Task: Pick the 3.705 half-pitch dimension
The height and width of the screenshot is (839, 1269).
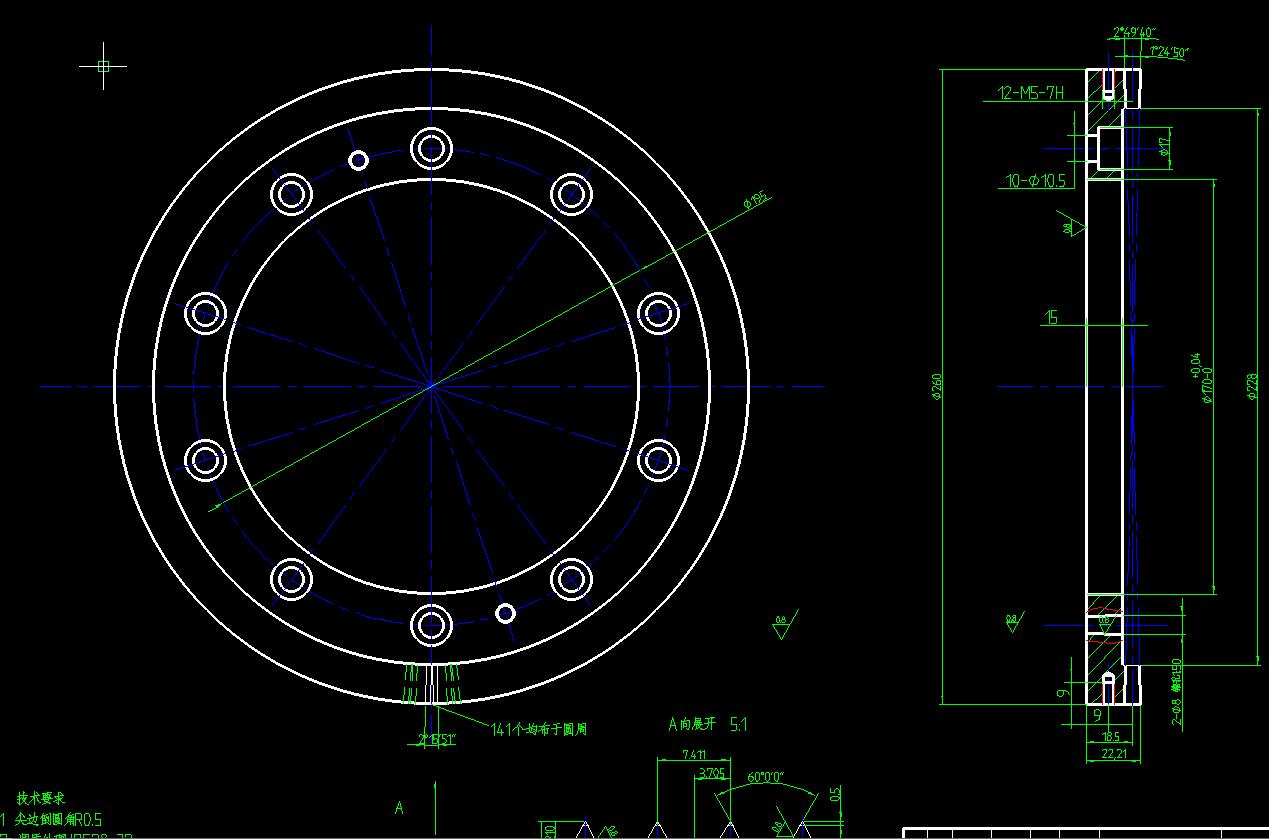Action: point(712,772)
